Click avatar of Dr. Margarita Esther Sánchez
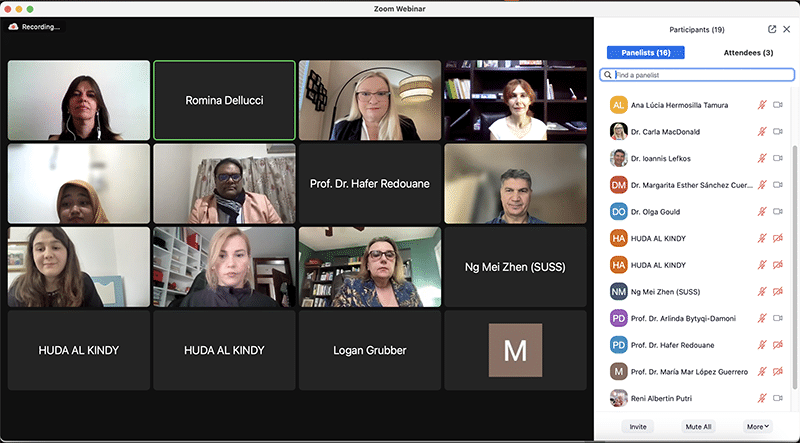 click(x=618, y=185)
